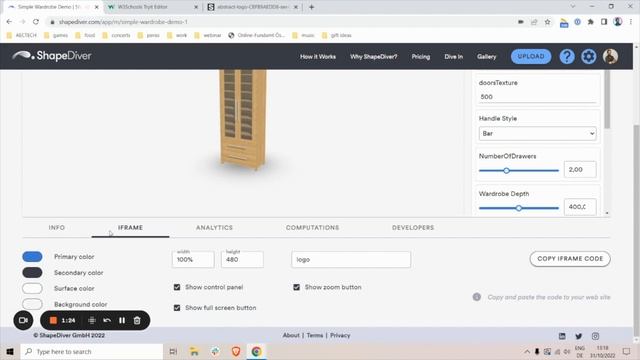The width and height of the screenshot is (640, 360).
Task: Open the Terms footer link
Action: click(315, 335)
